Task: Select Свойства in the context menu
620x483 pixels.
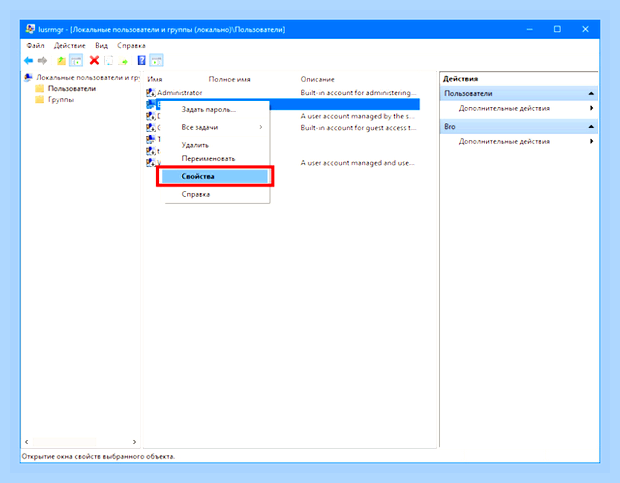Action: 215,176
